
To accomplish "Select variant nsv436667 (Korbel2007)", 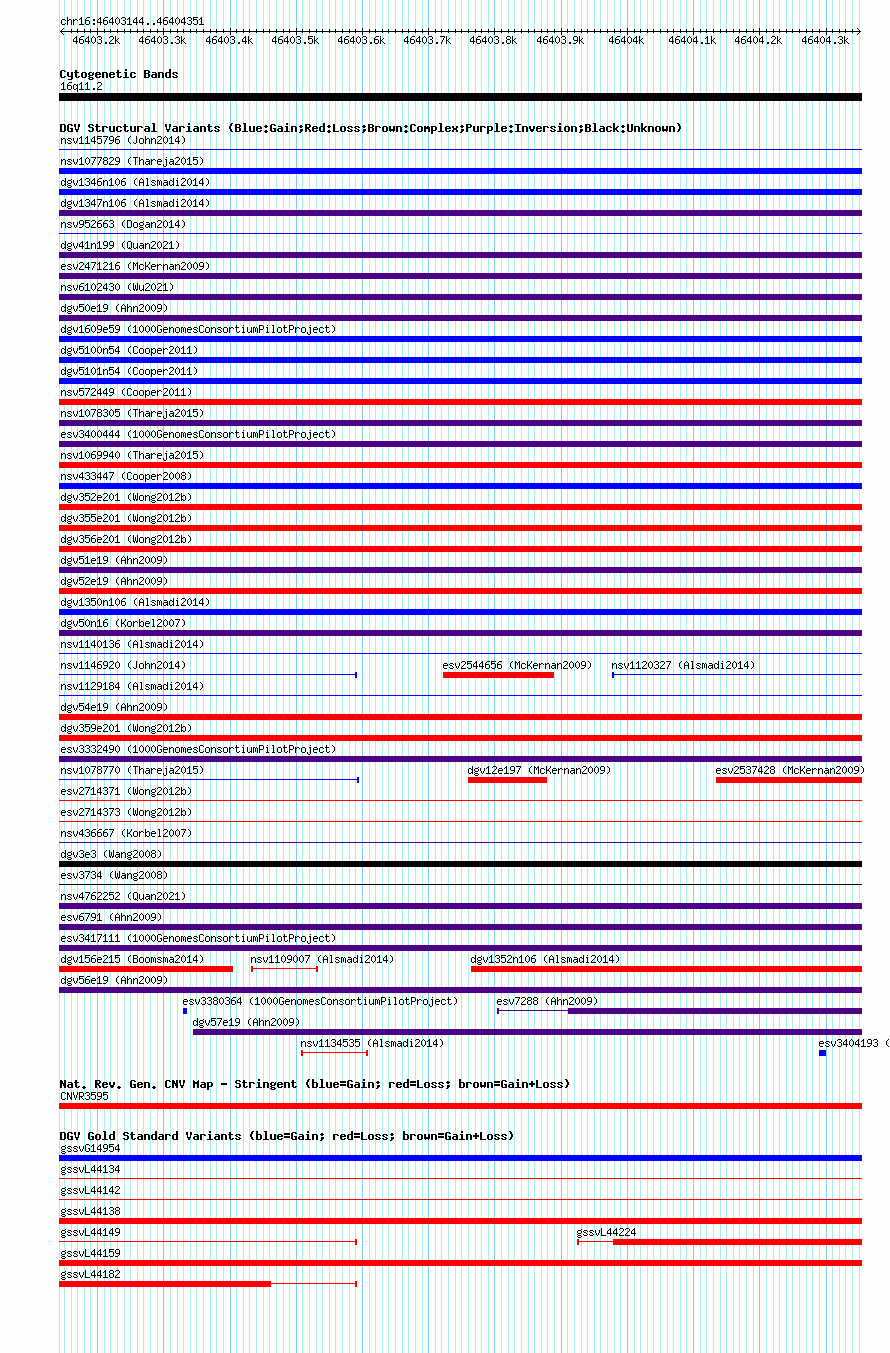I will pos(460,843).
